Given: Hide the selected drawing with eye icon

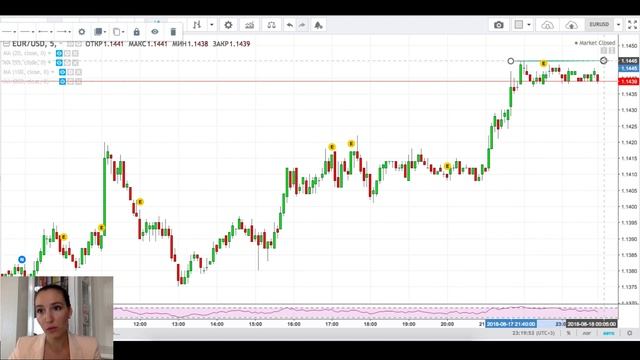Looking at the screenshot, I should click(155, 32).
